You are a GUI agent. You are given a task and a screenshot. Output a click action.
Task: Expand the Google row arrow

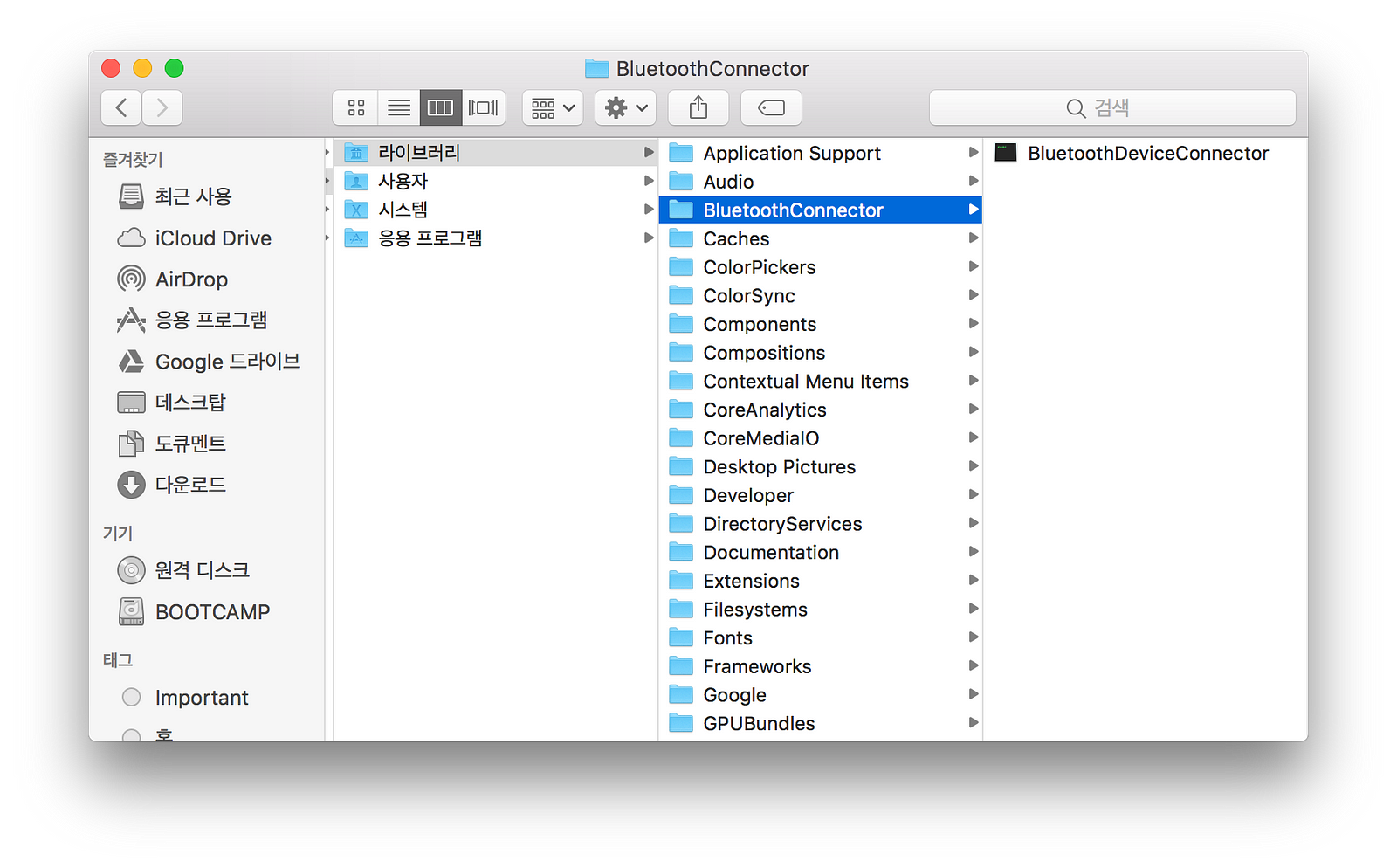(974, 694)
